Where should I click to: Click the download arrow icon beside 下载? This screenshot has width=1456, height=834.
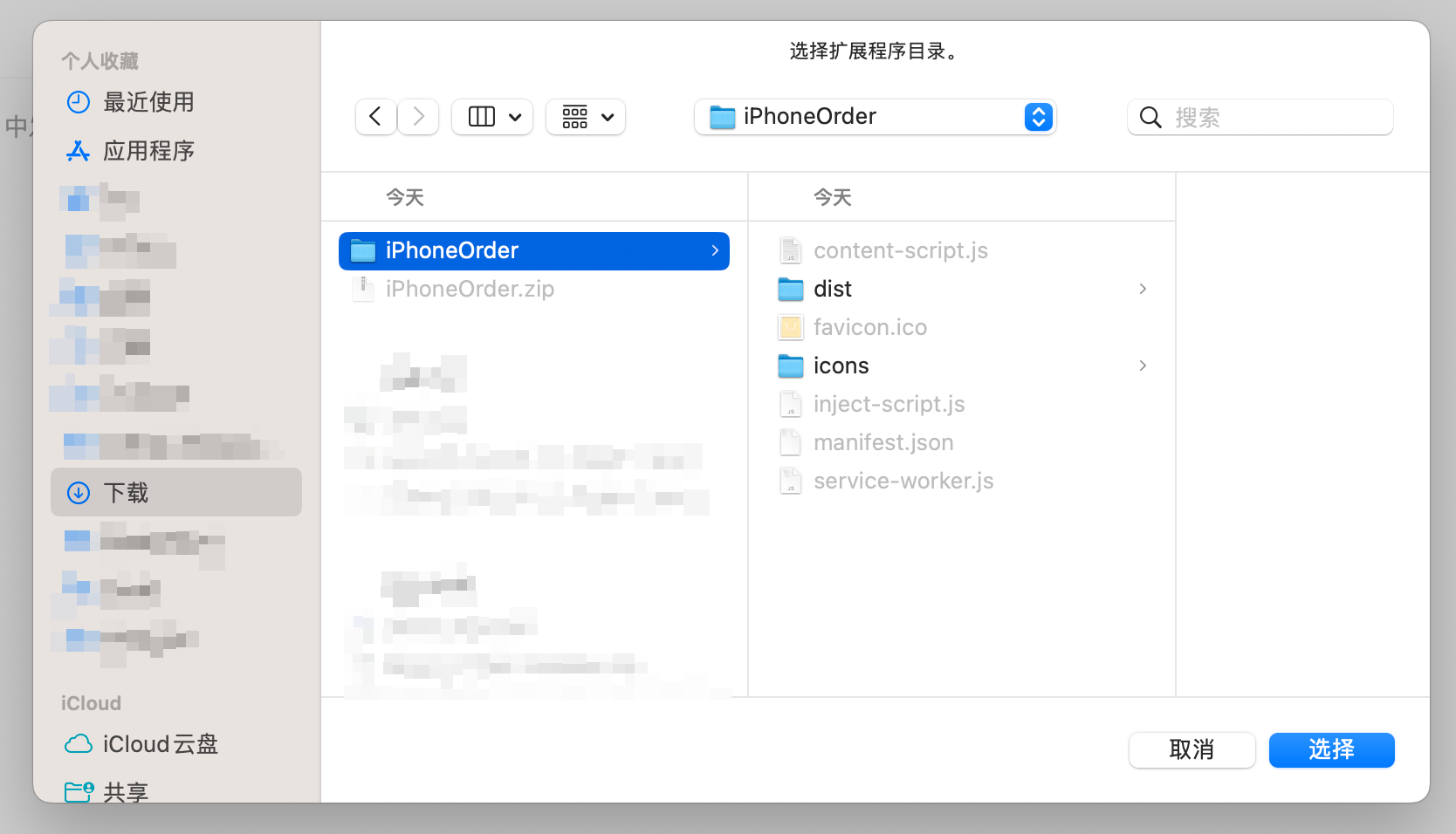(79, 493)
